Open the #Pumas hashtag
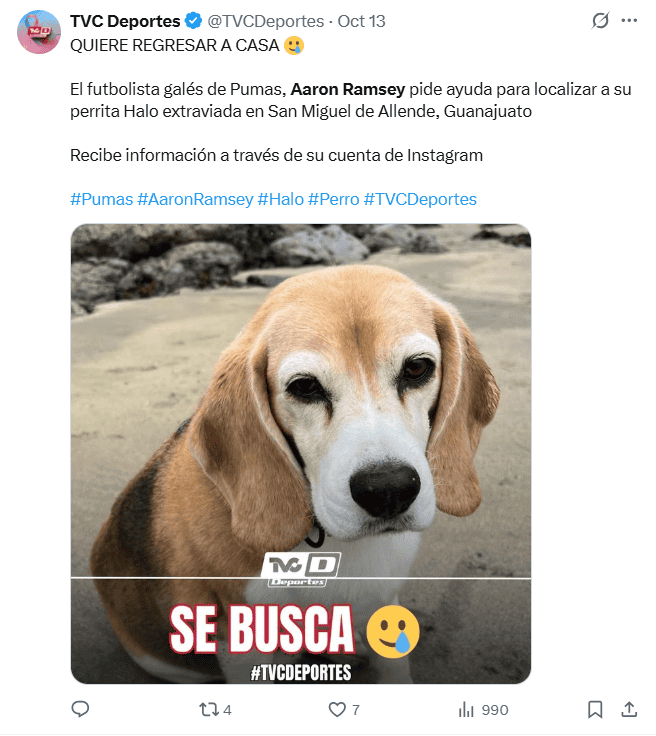Screen dimensions: 656x736 pos(101,199)
